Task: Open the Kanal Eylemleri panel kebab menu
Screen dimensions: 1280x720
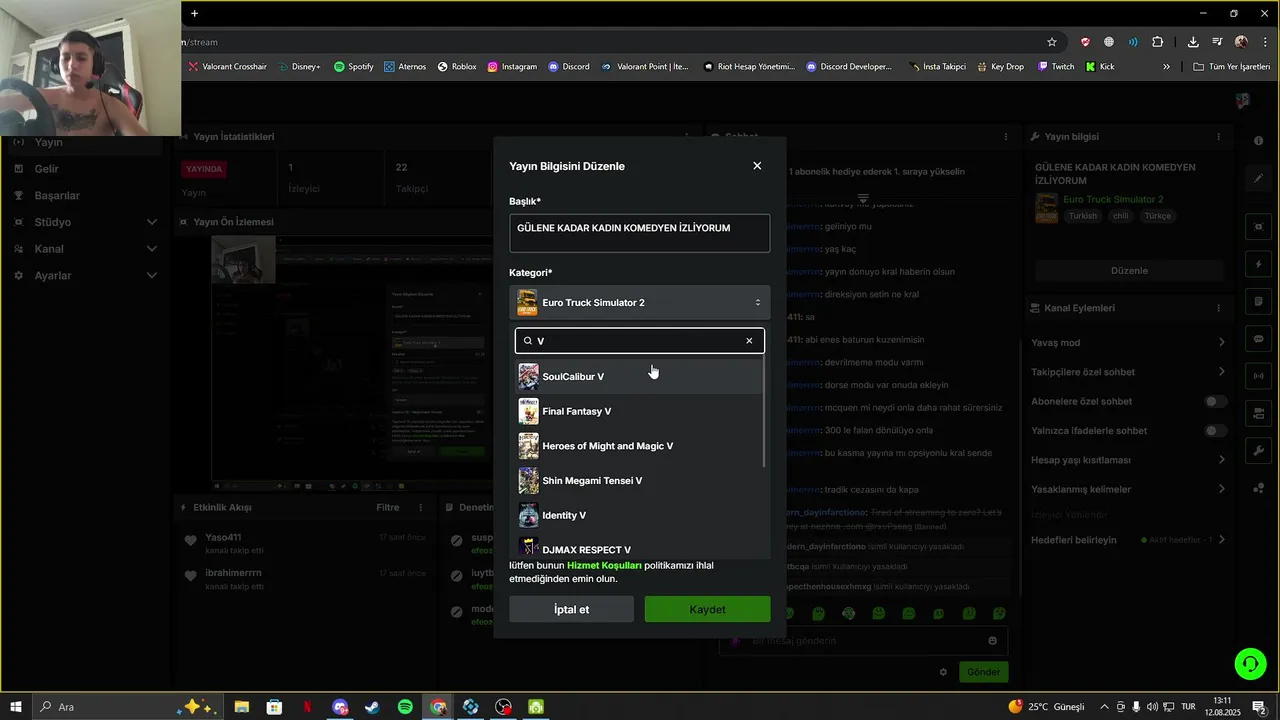Action: pyautogui.click(x=1218, y=308)
